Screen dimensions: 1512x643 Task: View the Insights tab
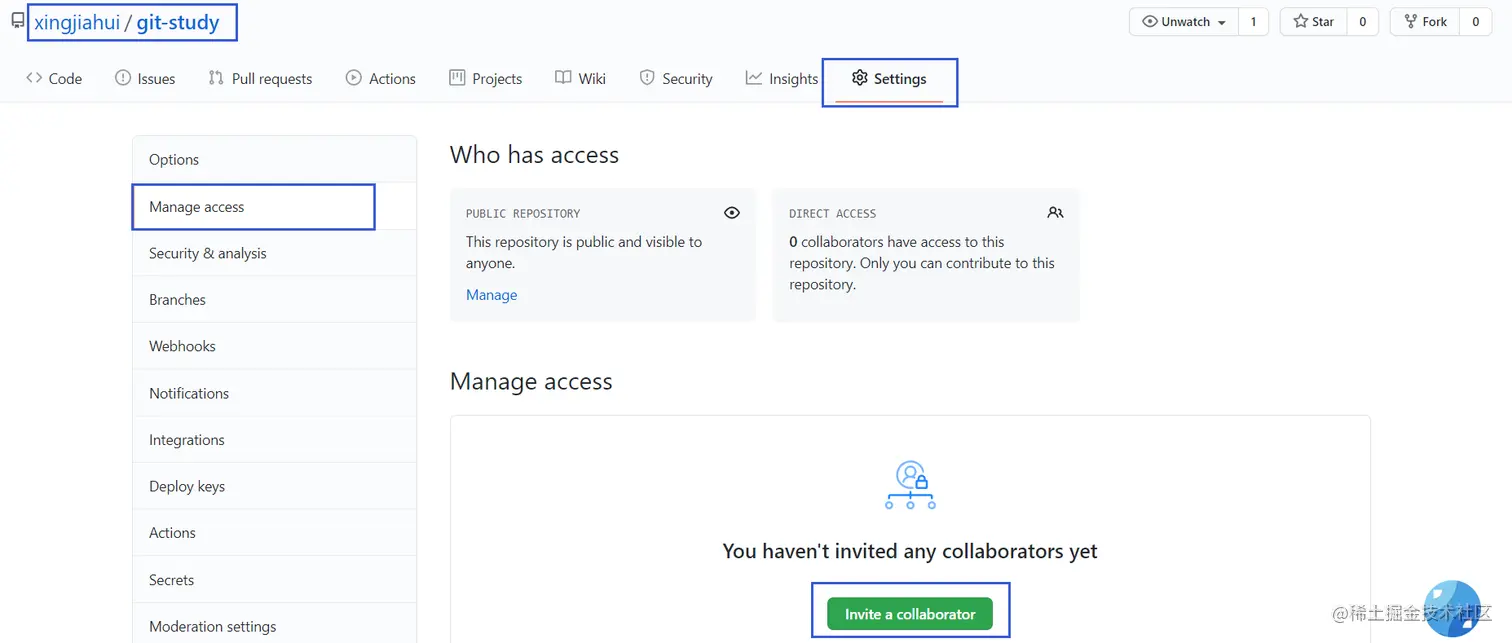(x=782, y=78)
